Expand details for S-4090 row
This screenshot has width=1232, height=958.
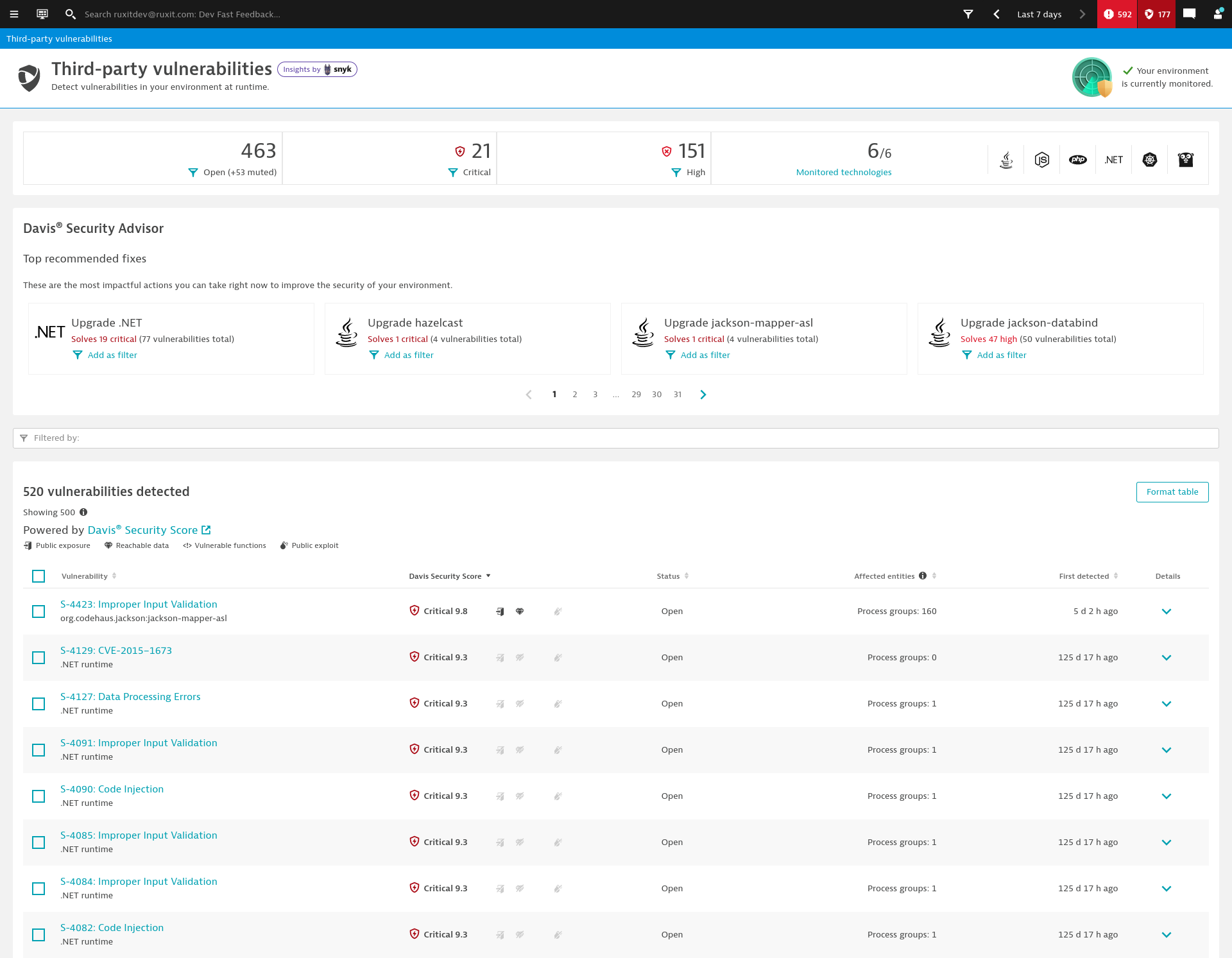tap(1167, 796)
